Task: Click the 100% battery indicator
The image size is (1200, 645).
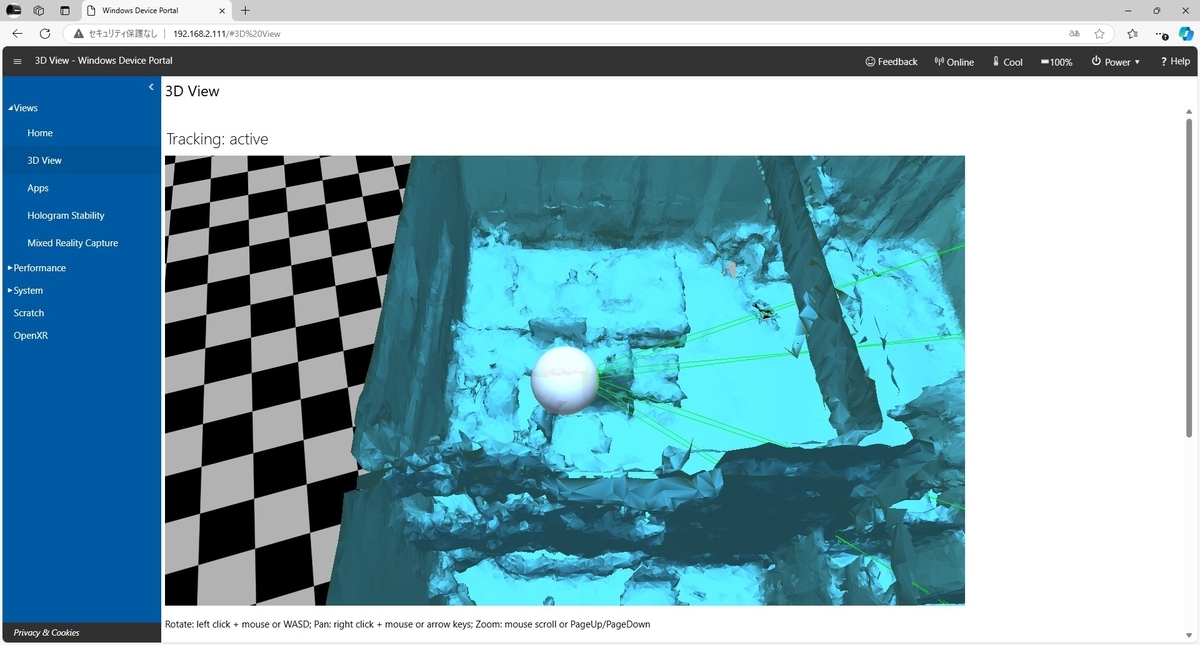Action: coord(1056,61)
